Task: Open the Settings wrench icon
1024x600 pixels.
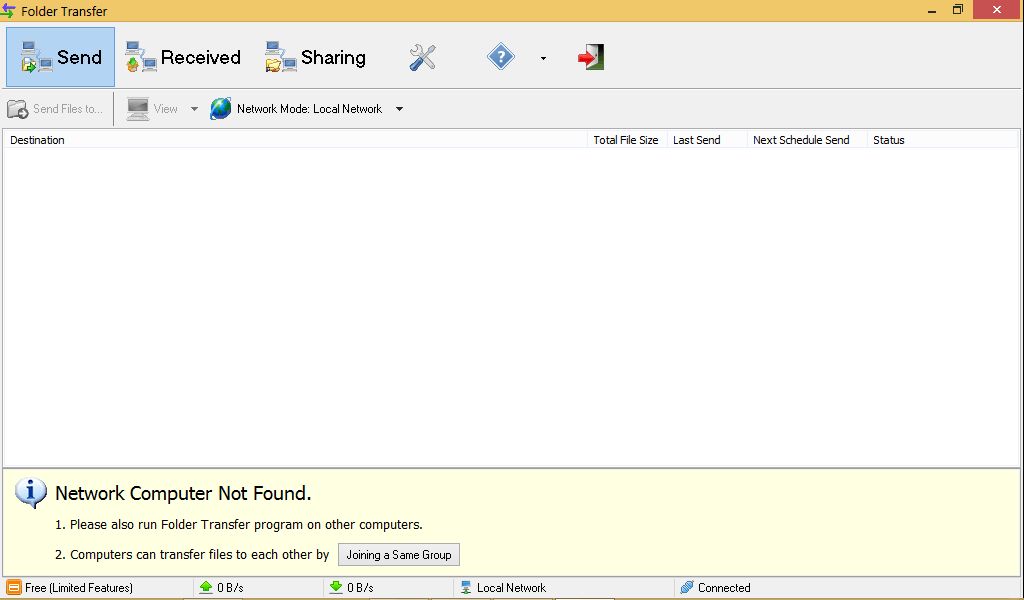Action: pyautogui.click(x=422, y=57)
